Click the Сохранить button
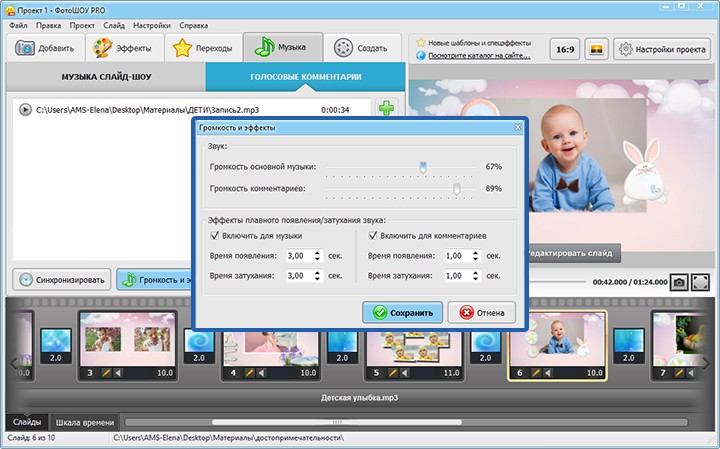The height and width of the screenshot is (449, 720). (x=402, y=313)
